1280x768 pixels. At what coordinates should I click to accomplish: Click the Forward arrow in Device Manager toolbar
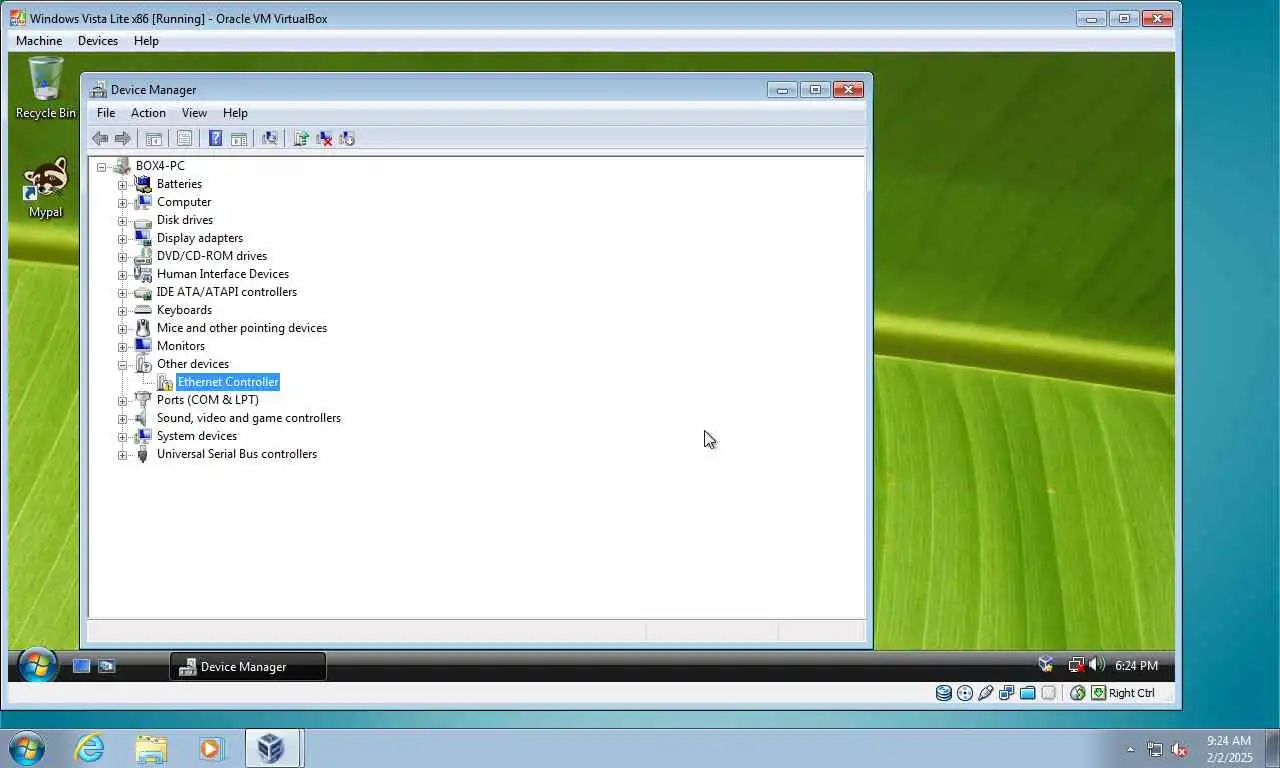click(122, 138)
